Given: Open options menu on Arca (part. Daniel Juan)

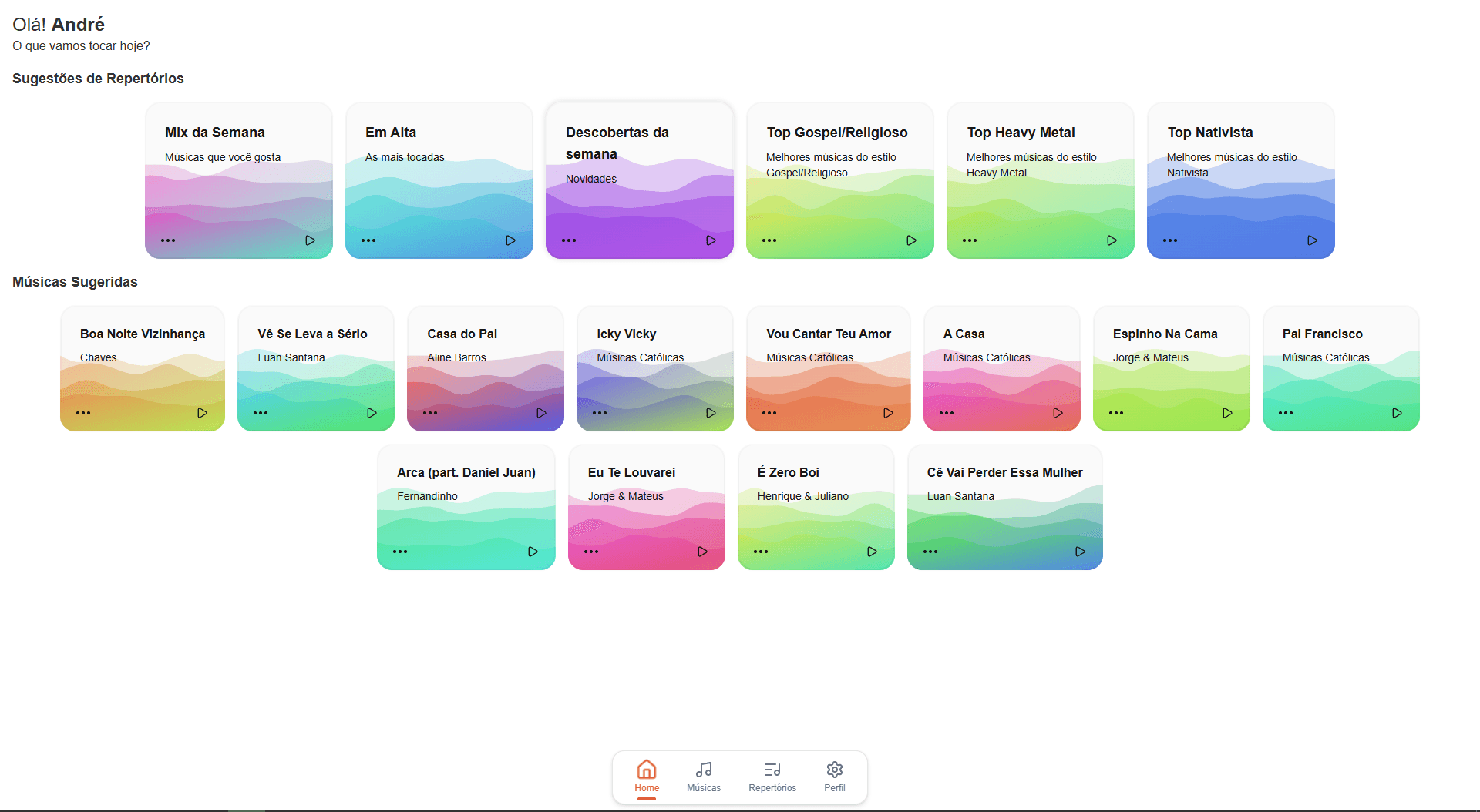Looking at the screenshot, I should pyautogui.click(x=400, y=551).
